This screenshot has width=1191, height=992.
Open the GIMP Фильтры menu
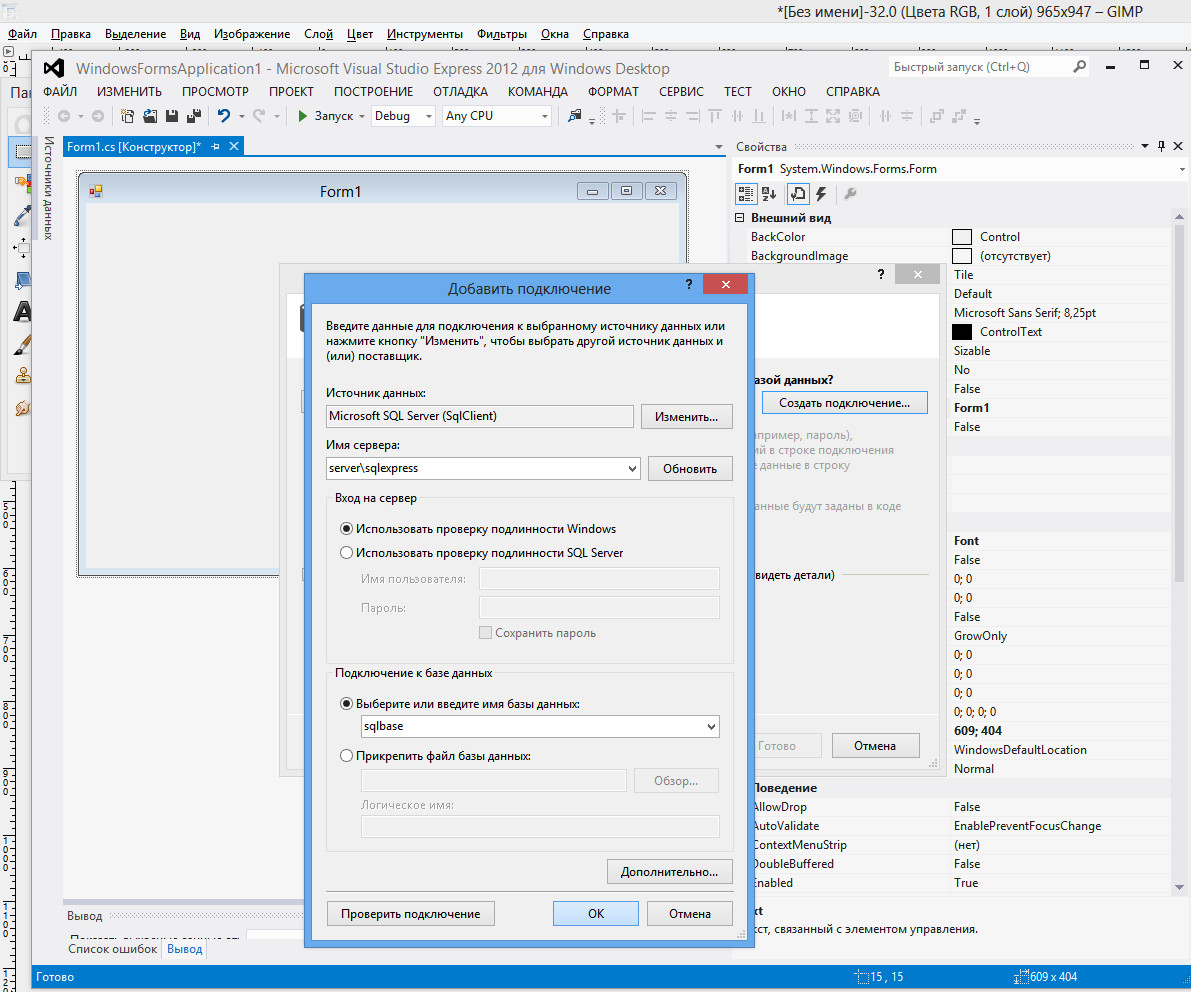[x=501, y=34]
